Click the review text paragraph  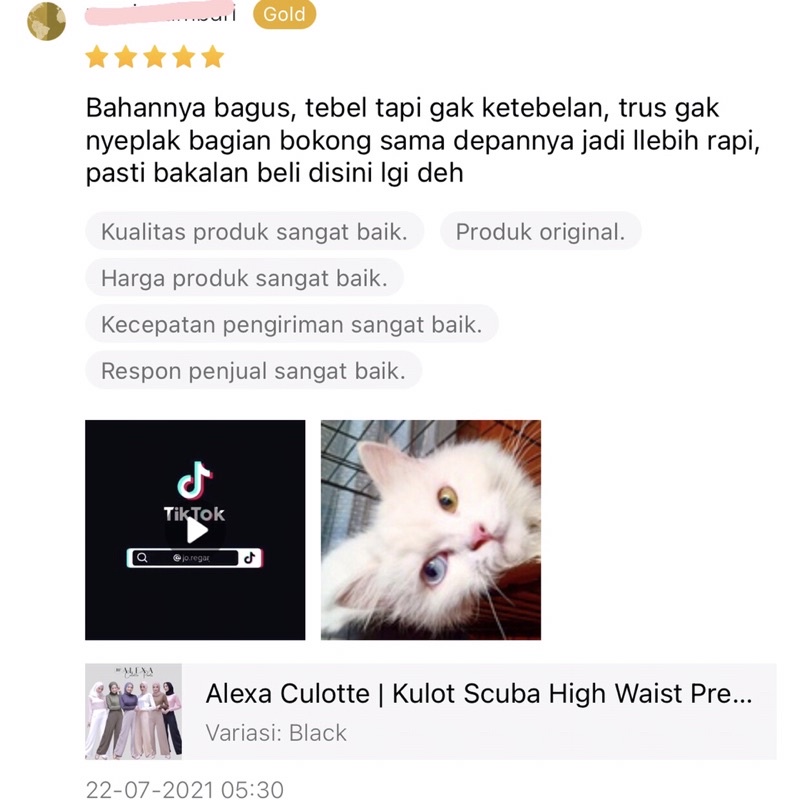pyautogui.click(x=423, y=140)
